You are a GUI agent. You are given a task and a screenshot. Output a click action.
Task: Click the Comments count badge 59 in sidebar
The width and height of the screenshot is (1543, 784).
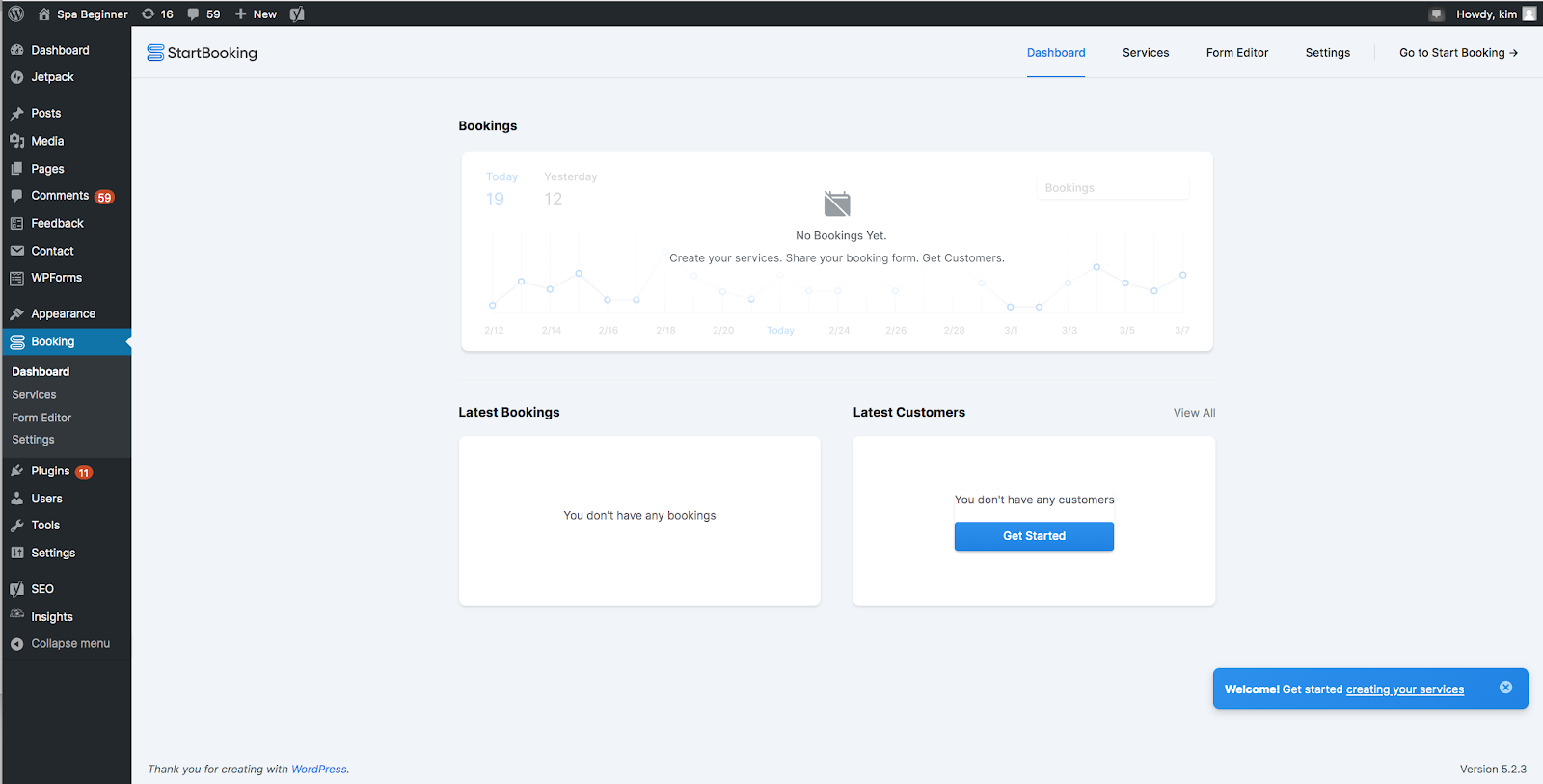point(104,197)
